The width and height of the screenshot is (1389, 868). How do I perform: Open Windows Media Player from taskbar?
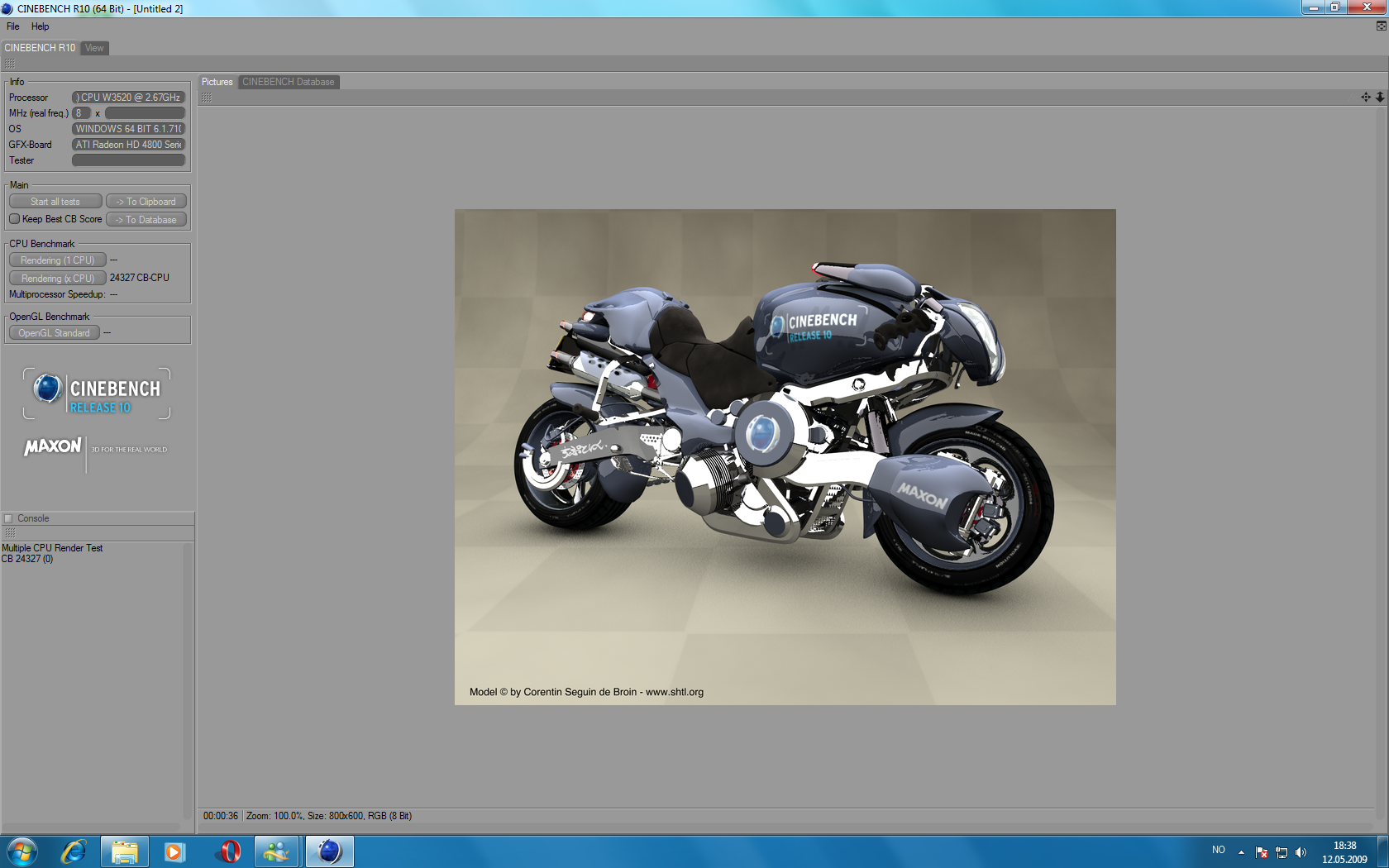coord(174,851)
